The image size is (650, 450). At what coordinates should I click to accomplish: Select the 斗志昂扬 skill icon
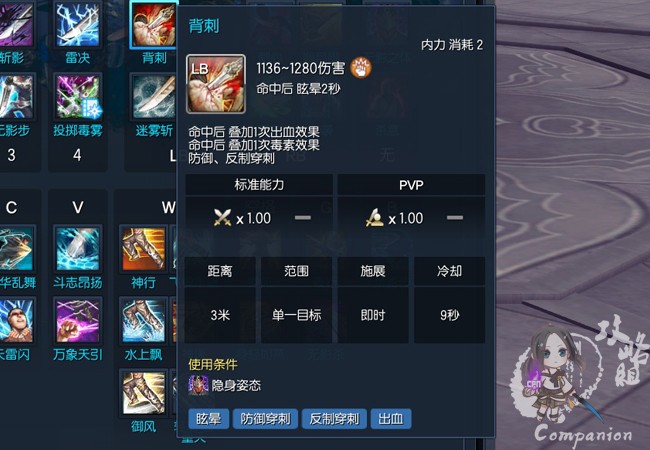pyautogui.click(x=78, y=249)
